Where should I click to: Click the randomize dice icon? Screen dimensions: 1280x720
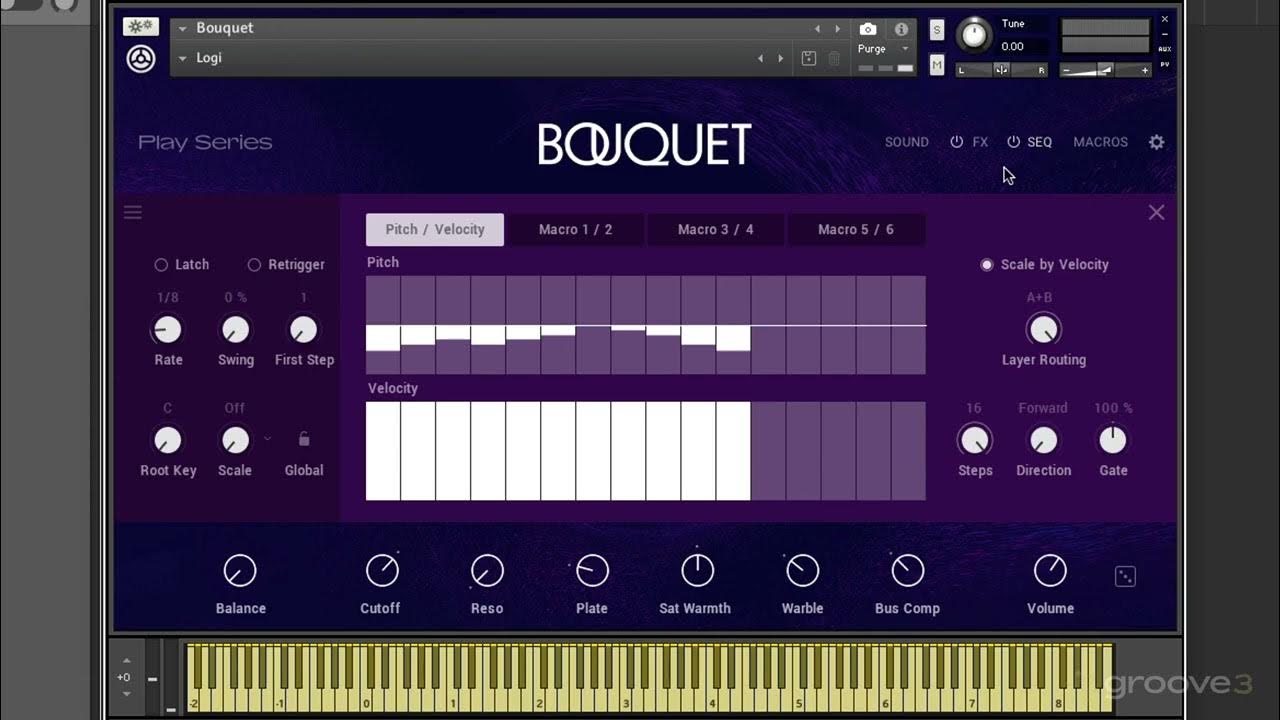1125,576
